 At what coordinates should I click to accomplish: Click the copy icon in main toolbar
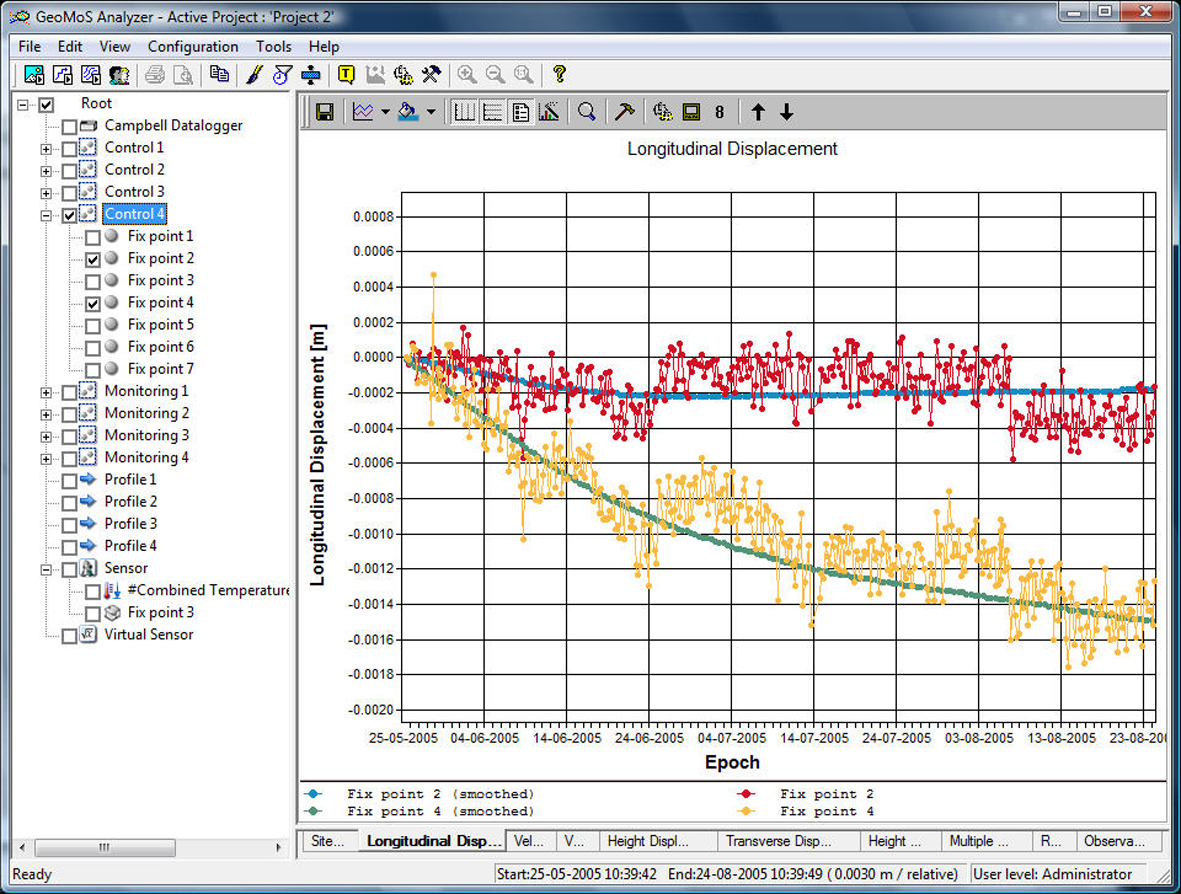pyautogui.click(x=219, y=75)
